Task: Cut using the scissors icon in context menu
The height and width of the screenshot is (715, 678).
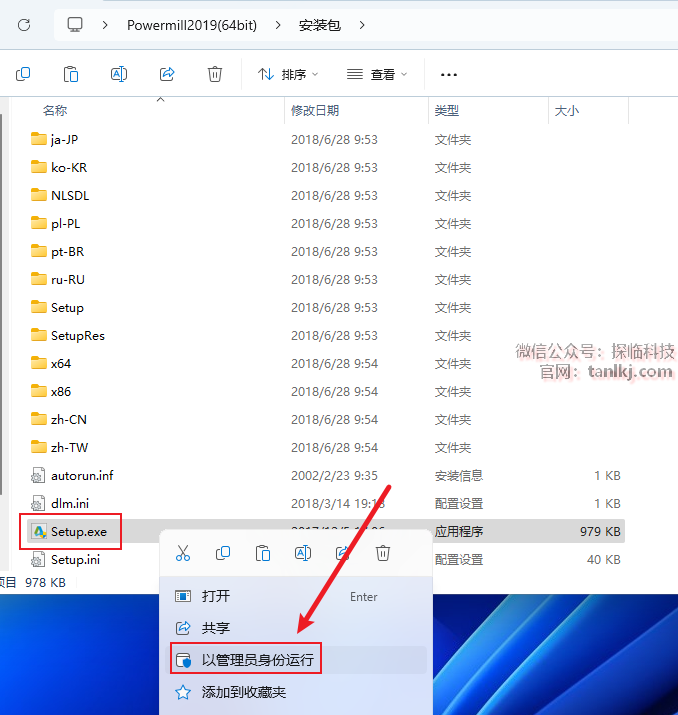Action: (183, 553)
